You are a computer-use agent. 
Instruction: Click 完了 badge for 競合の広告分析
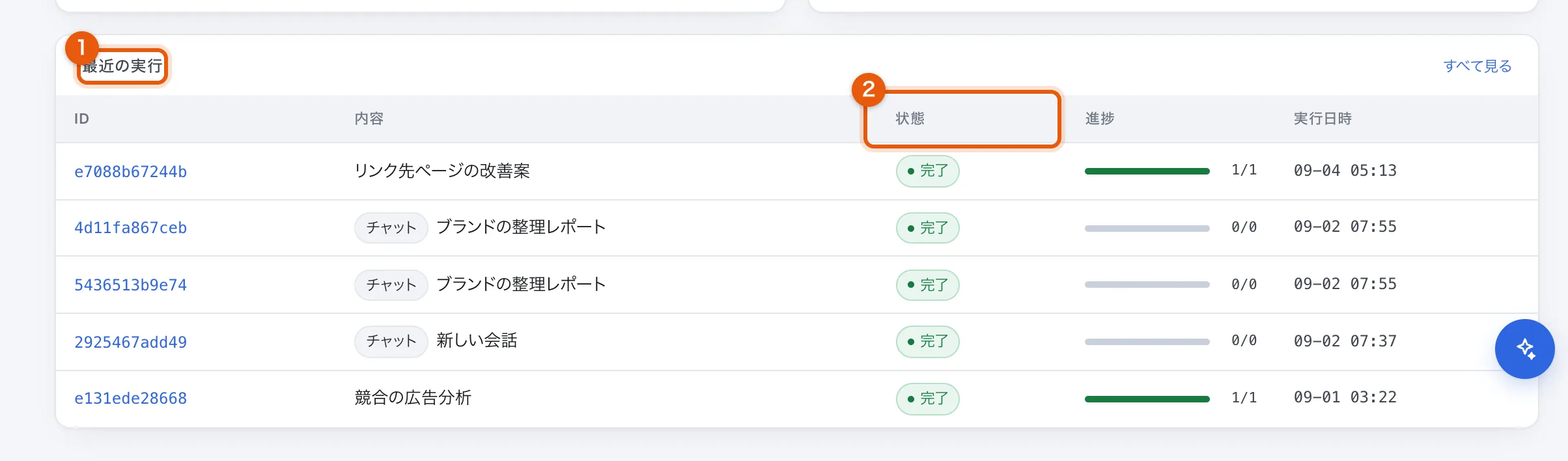tap(927, 399)
